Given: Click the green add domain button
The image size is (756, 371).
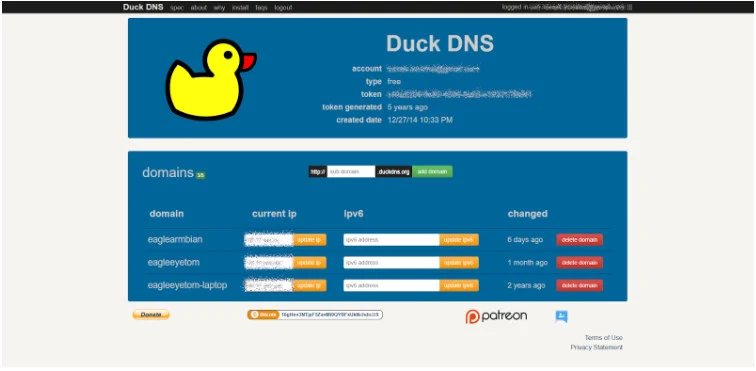Looking at the screenshot, I should [x=432, y=171].
